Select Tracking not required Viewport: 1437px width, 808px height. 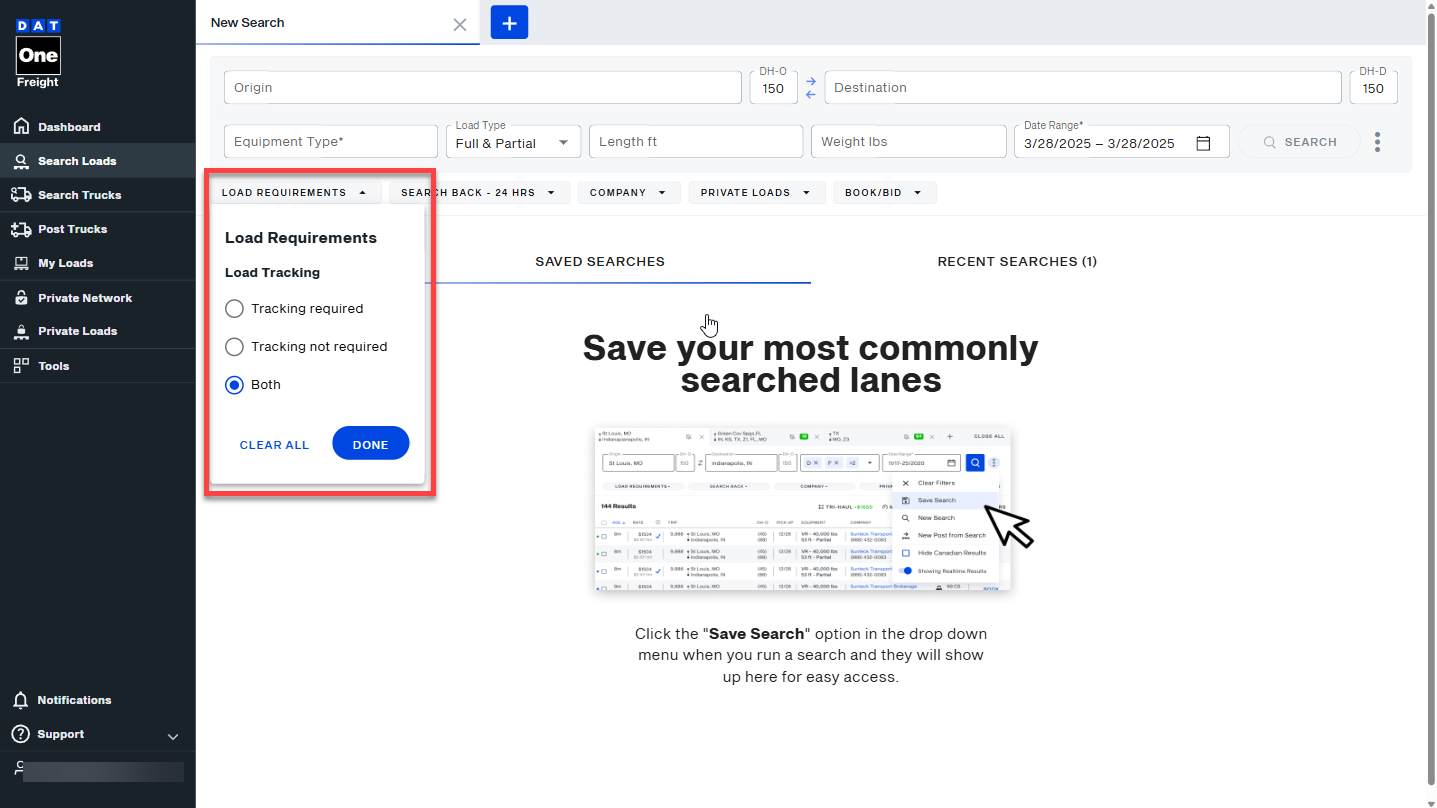[234, 346]
